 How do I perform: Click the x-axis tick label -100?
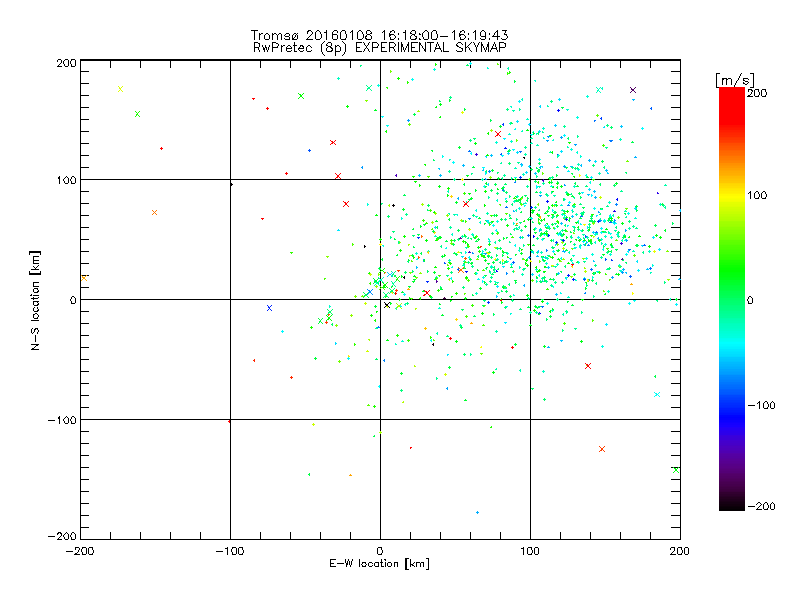(230, 552)
